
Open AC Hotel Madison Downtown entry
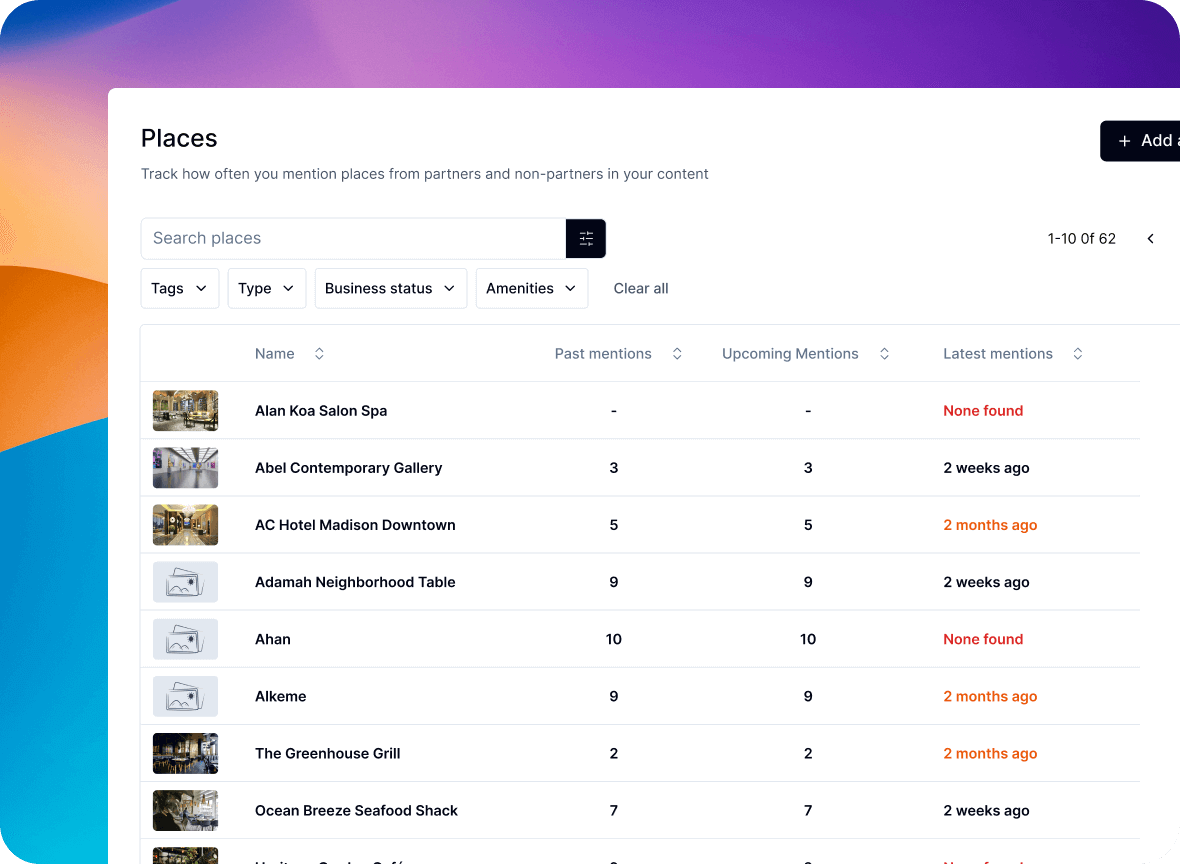(x=355, y=525)
